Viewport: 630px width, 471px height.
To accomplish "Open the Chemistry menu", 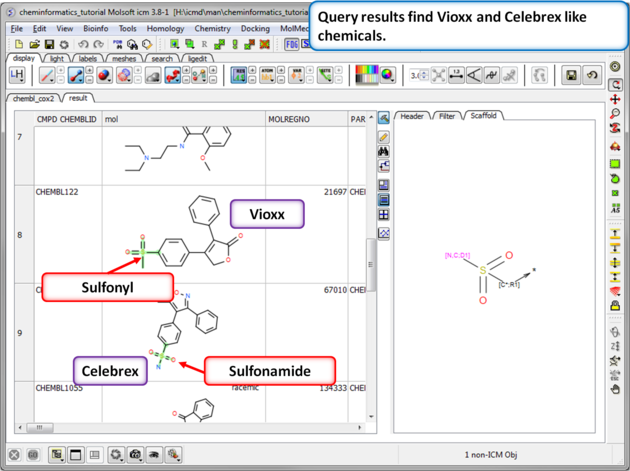I will pyautogui.click(x=212, y=29).
